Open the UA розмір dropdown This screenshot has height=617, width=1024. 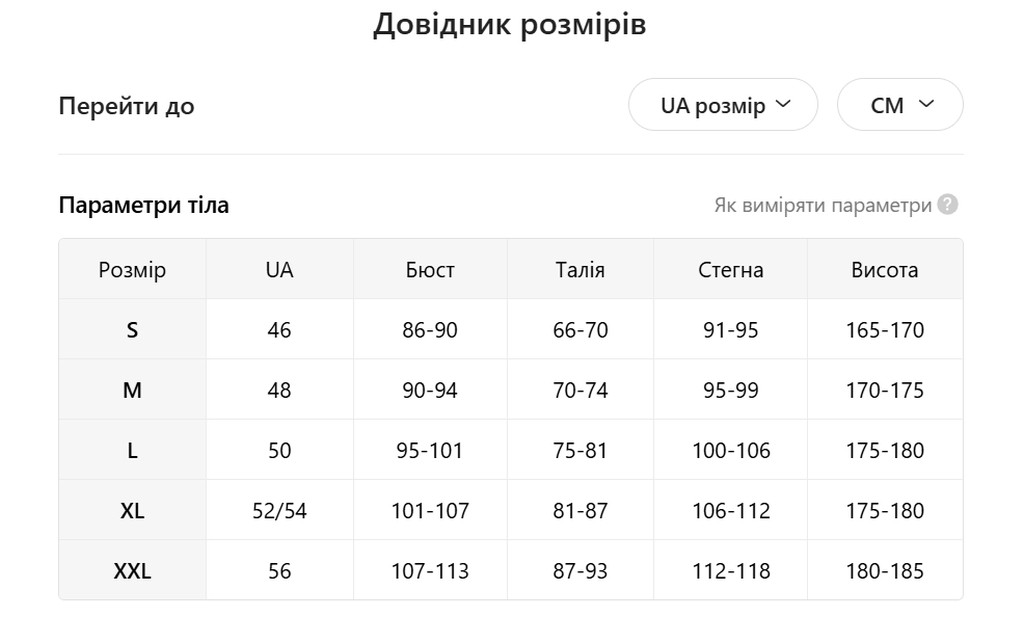(723, 104)
